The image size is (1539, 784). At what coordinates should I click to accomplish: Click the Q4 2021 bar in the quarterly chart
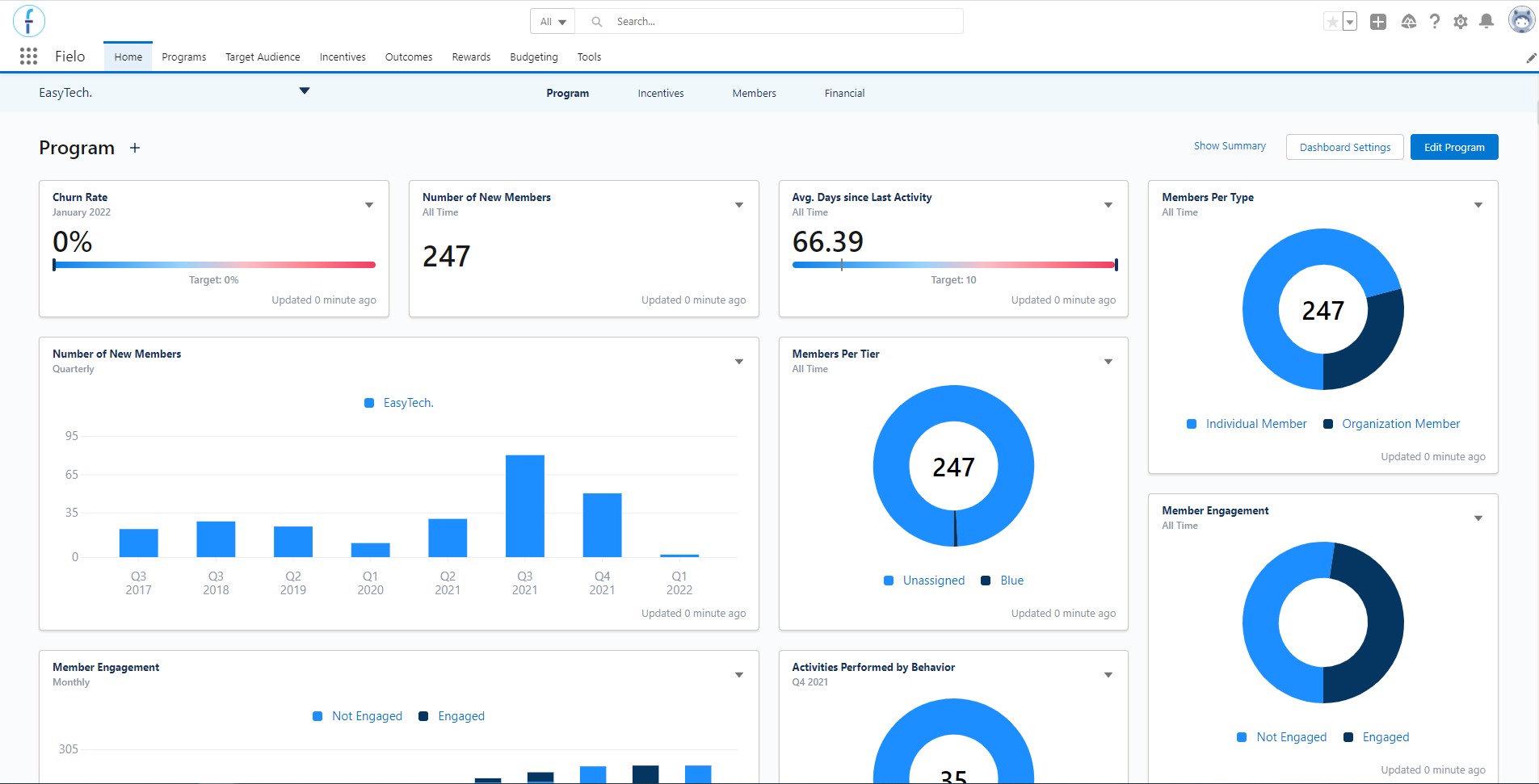[603, 525]
